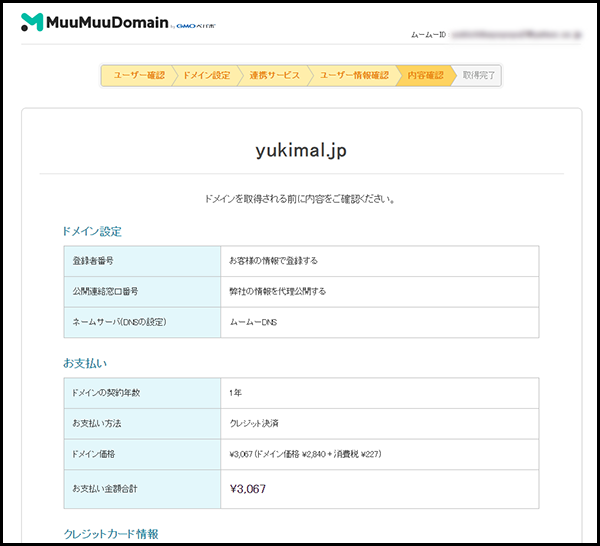Screen dimensions: 600x546
Task: Click the 登録者番号 row label
Action: 94,261
